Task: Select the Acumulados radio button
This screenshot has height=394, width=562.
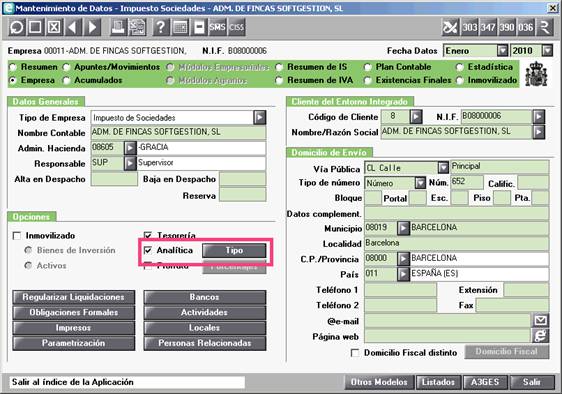Action: [x=66, y=81]
